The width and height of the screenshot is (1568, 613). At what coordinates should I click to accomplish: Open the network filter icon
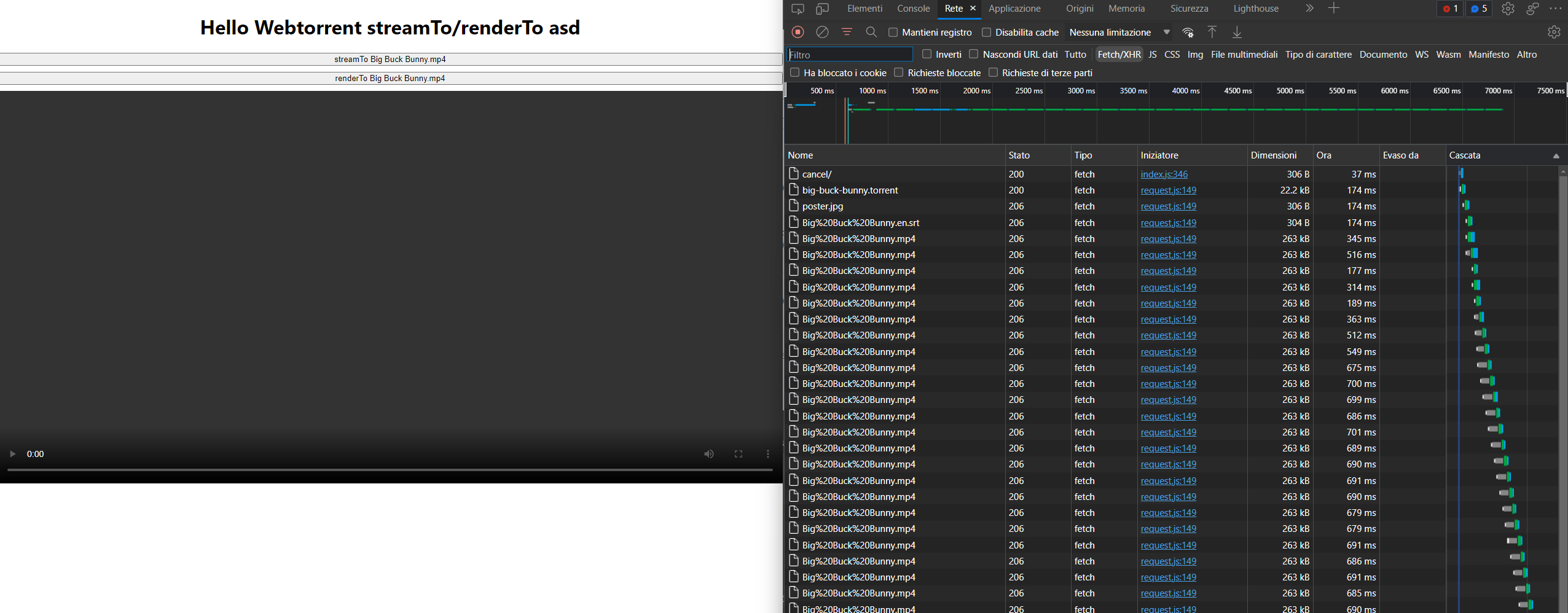pyautogui.click(x=847, y=32)
